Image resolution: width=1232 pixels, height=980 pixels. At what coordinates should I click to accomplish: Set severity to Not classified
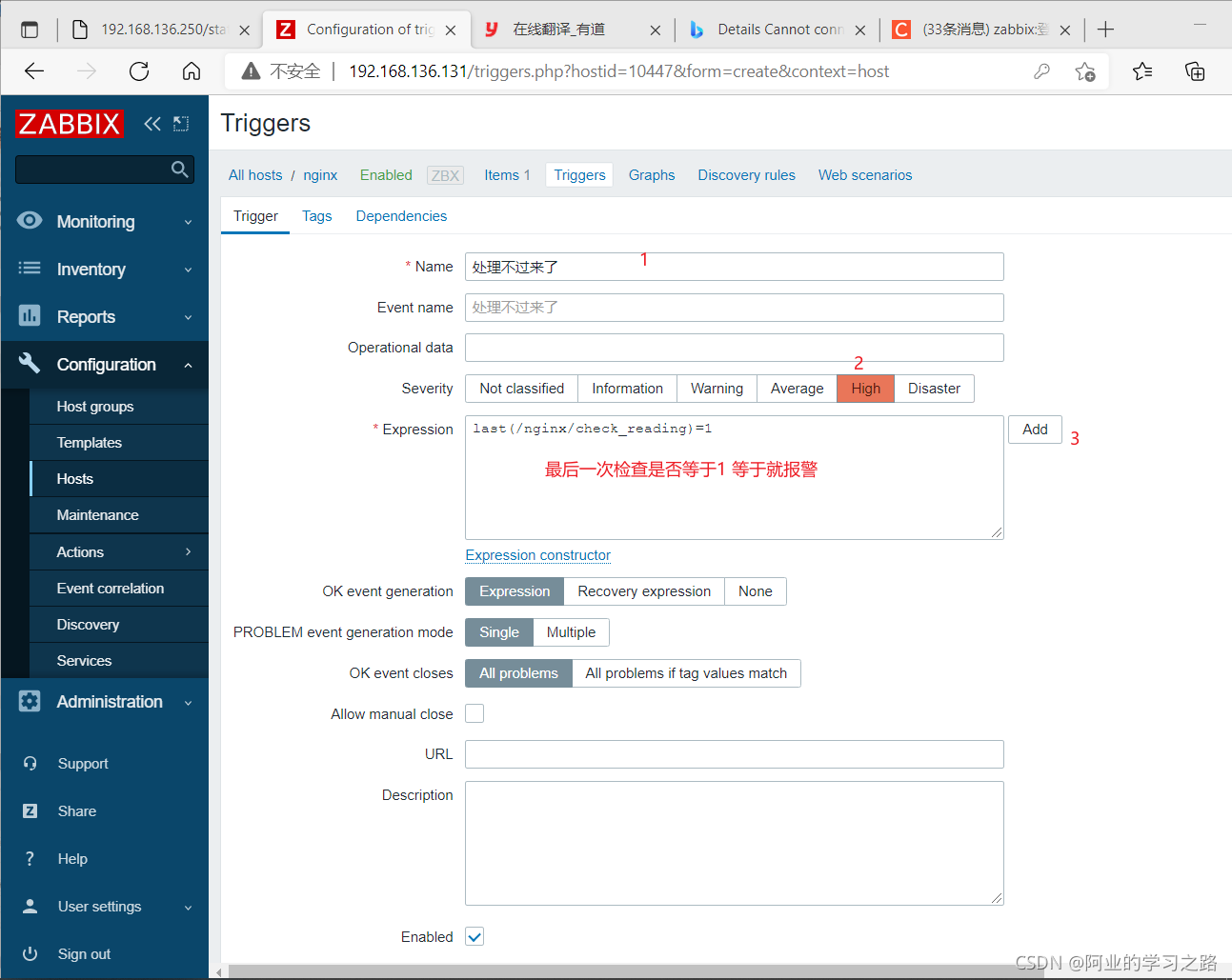coord(521,389)
